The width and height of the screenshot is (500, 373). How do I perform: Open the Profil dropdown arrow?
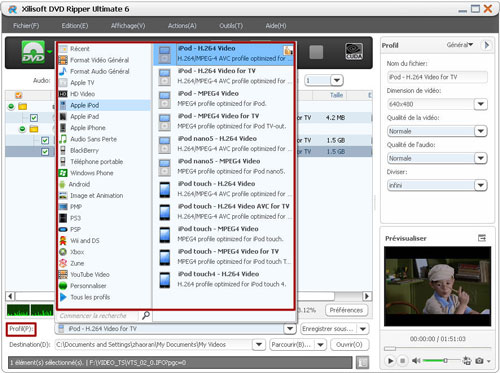tap(290, 329)
